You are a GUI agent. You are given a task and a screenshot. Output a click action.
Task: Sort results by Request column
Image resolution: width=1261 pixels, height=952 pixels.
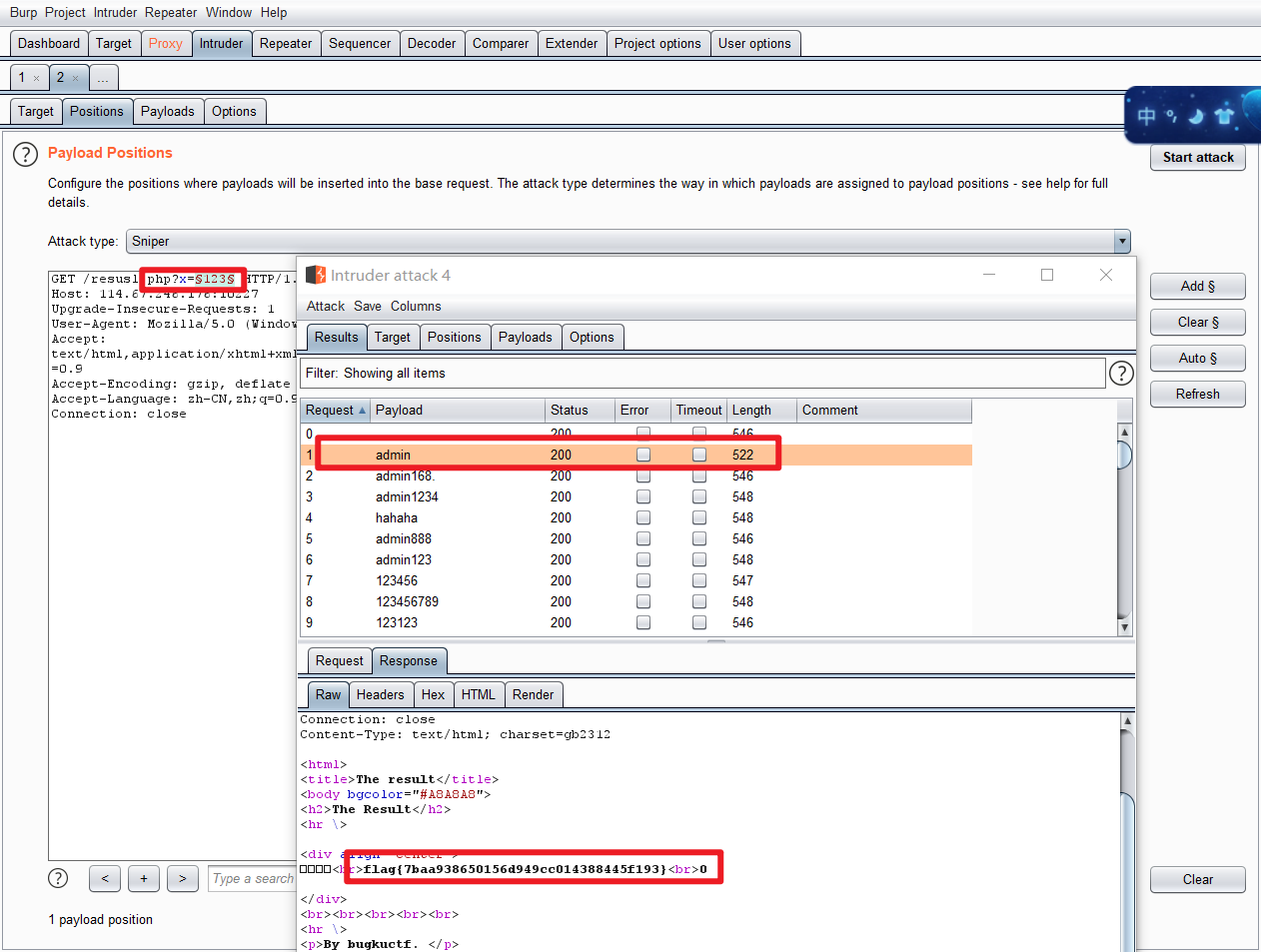336,411
